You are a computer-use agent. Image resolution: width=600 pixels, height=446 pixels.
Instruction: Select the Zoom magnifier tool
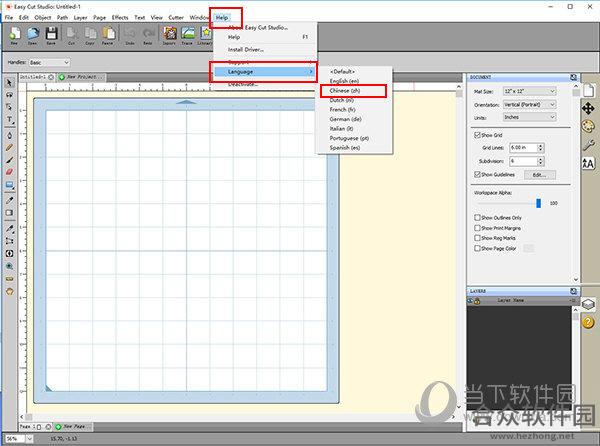[9, 266]
